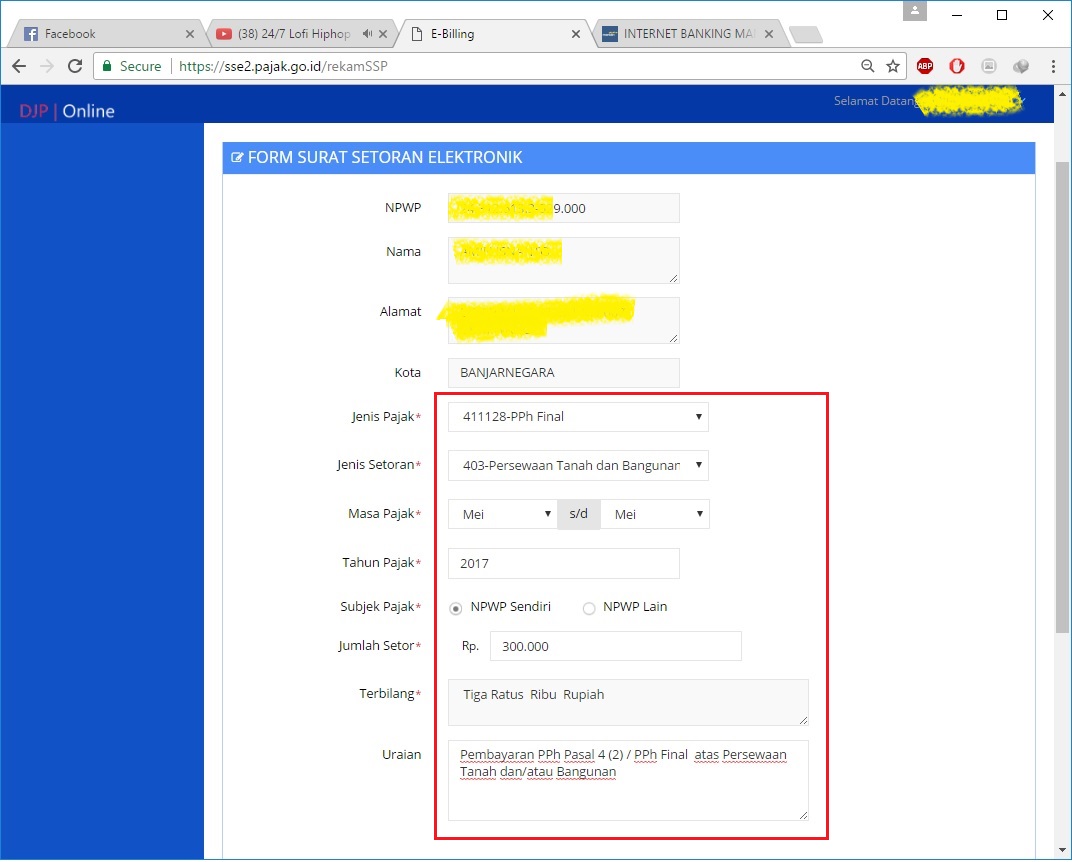Open a new browser tab
This screenshot has height=862, width=1072.
pyautogui.click(x=805, y=34)
